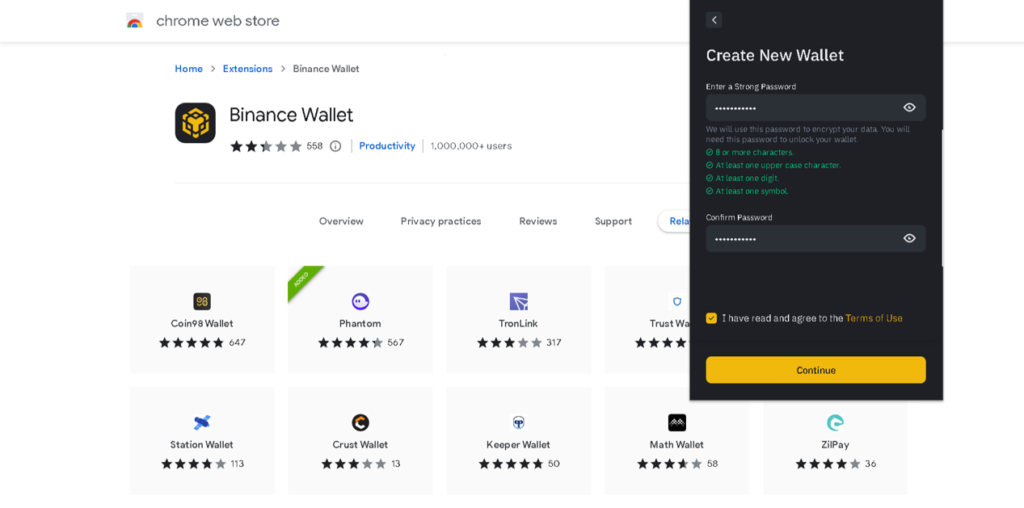Click the Binance Wallet extension title
Viewport: 1024px width, 508px height.
[291, 116]
